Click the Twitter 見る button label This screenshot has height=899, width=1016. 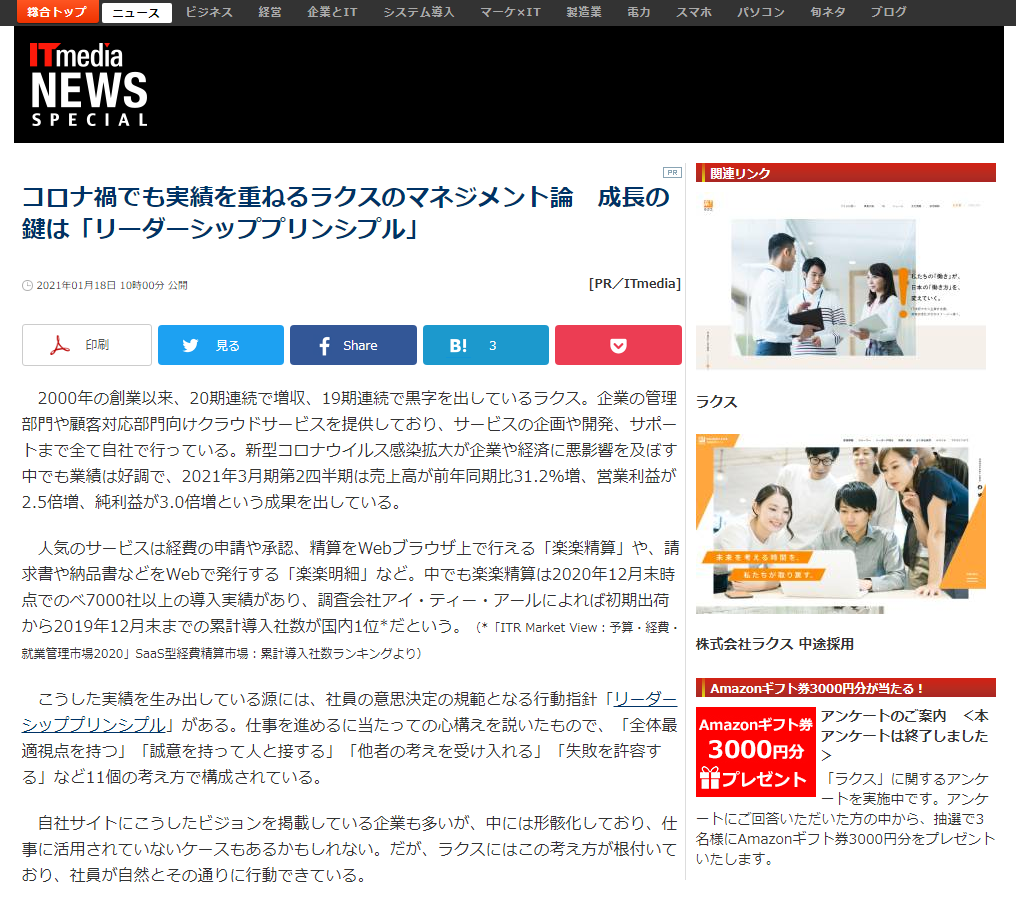pyautogui.click(x=227, y=345)
